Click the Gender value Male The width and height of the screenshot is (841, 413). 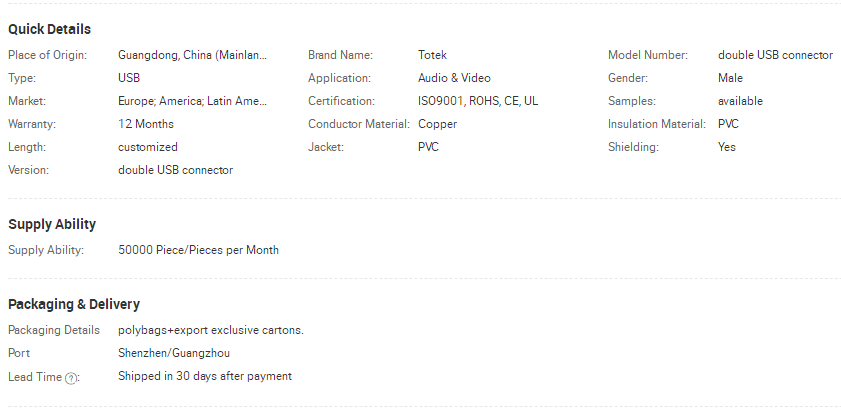tap(730, 78)
